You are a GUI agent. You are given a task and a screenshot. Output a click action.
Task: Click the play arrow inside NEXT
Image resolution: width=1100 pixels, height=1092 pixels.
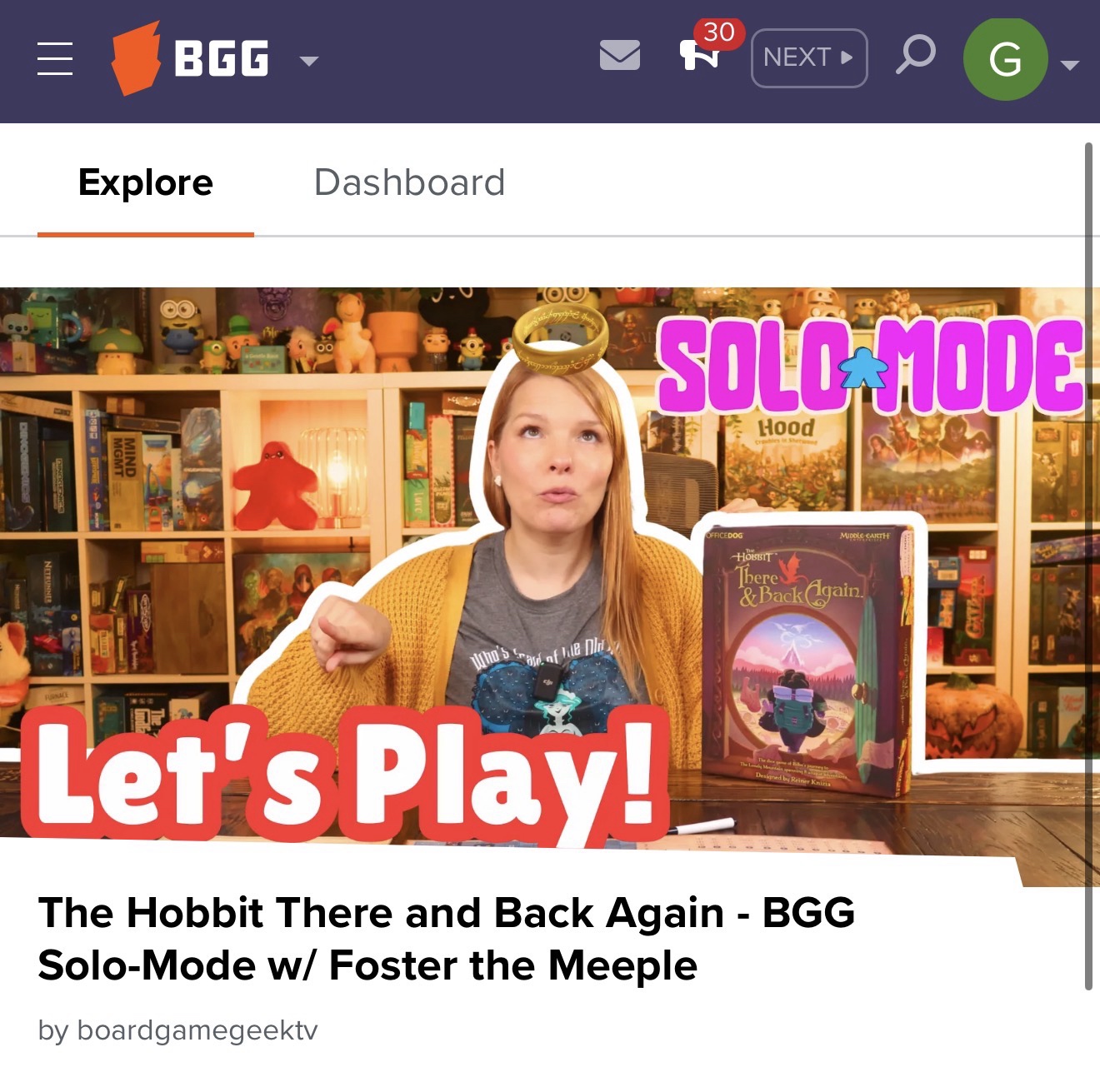[x=847, y=57]
